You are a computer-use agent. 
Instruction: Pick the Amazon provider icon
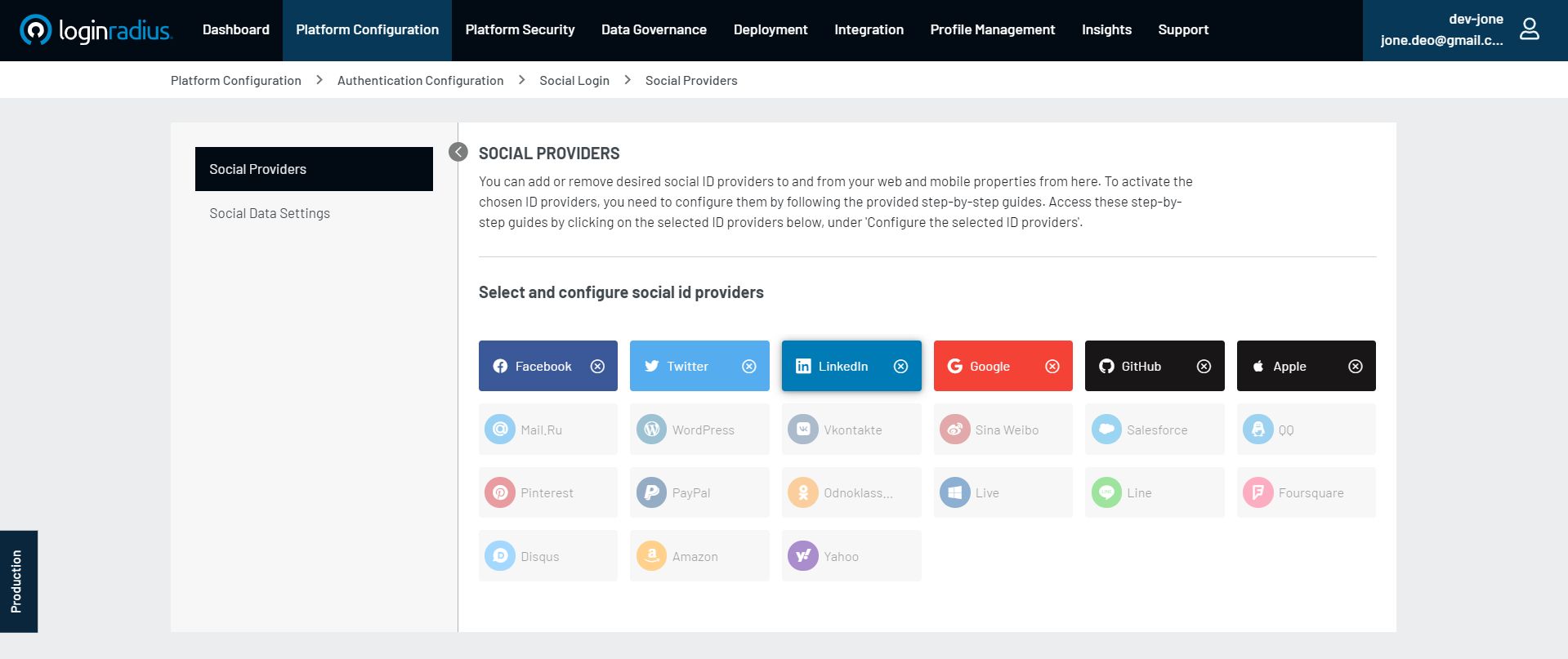pyautogui.click(x=651, y=556)
